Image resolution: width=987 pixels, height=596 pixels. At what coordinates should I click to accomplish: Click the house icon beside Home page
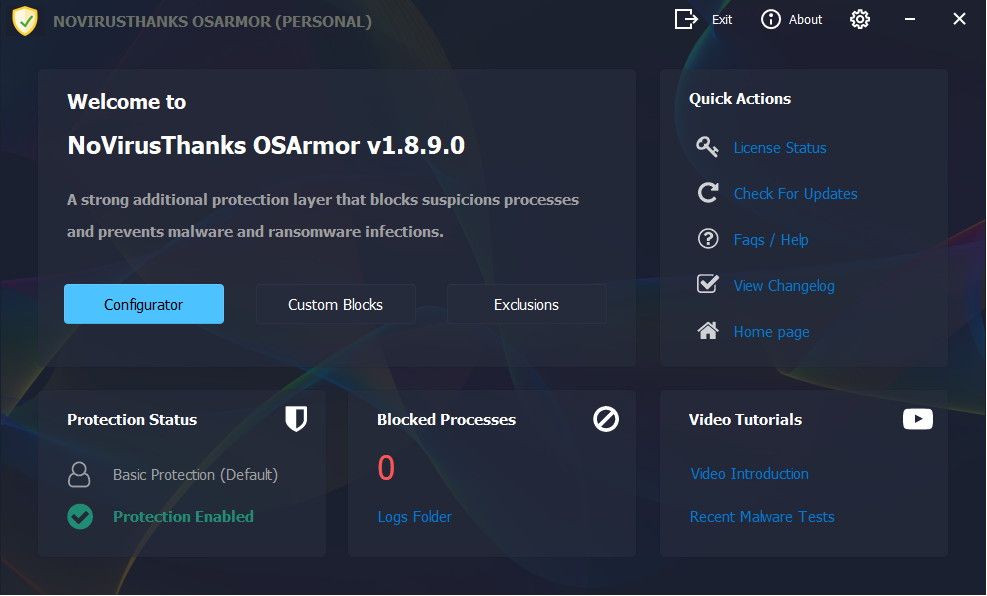click(708, 330)
